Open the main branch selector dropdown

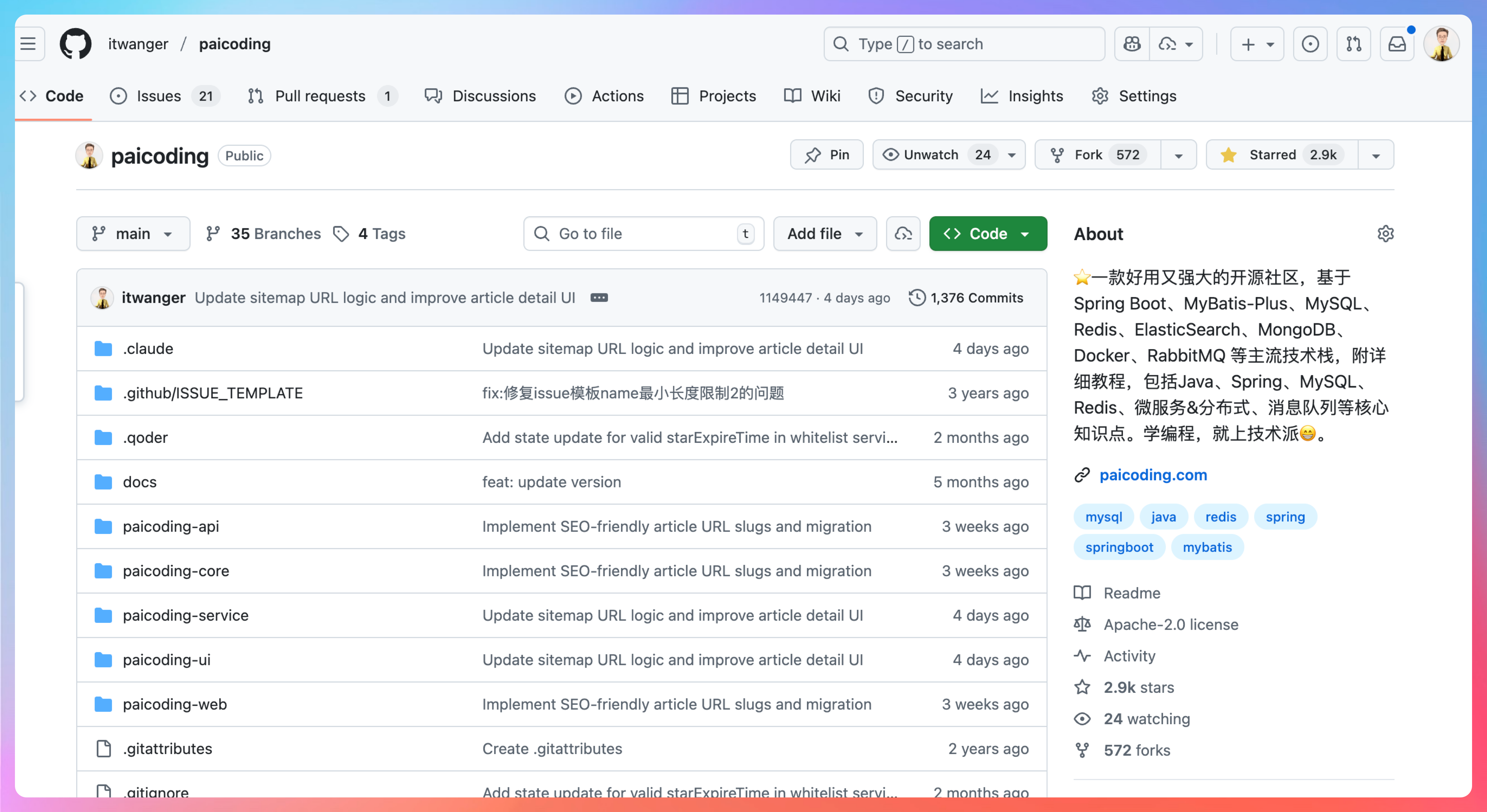click(x=133, y=233)
